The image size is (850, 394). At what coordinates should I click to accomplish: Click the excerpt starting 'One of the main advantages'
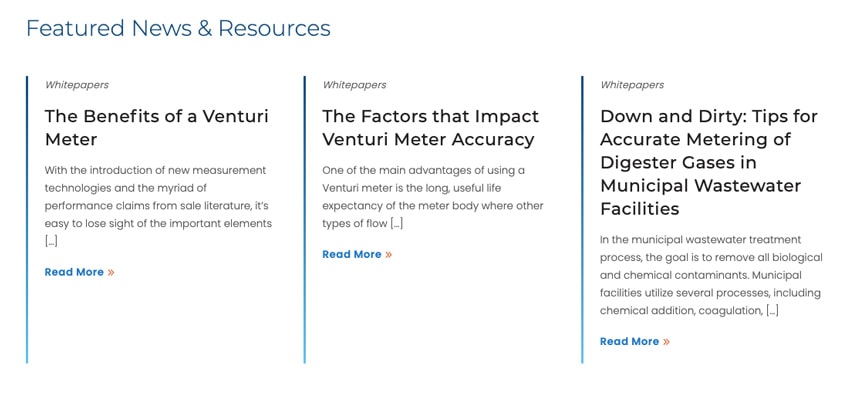433,197
